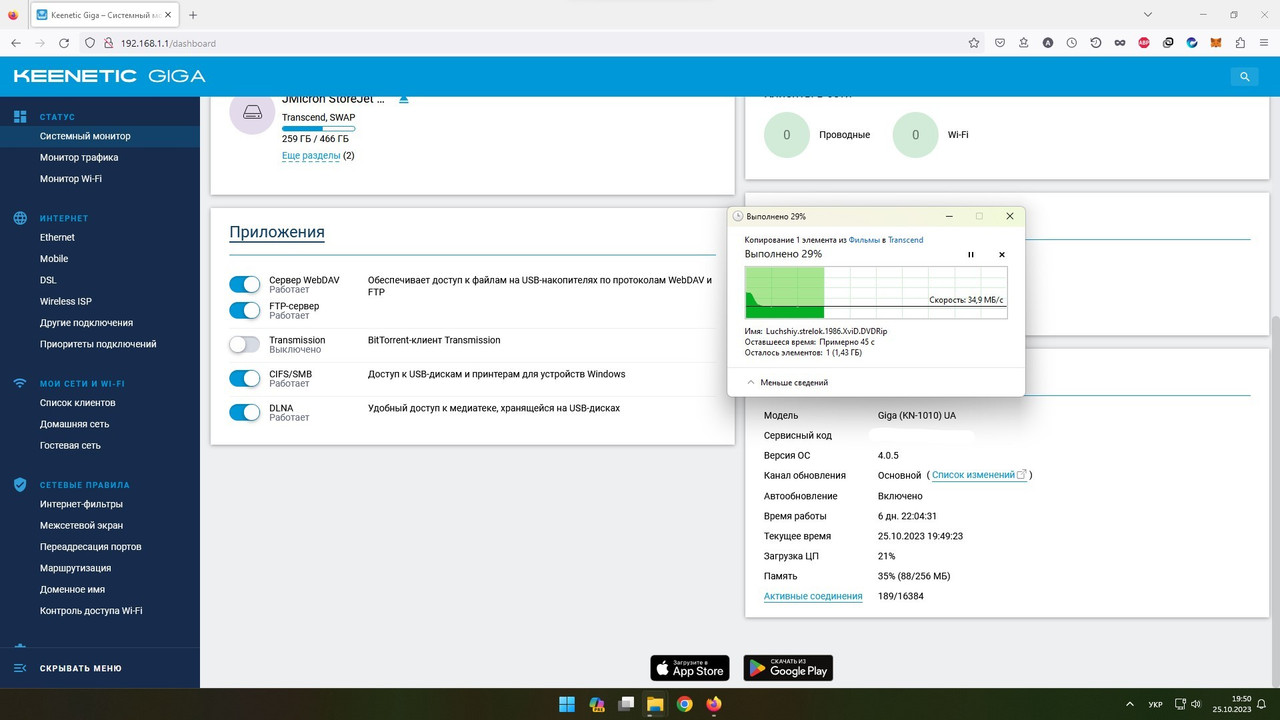Click the Google Play badge
This screenshot has height=720, width=1280.
click(788, 668)
